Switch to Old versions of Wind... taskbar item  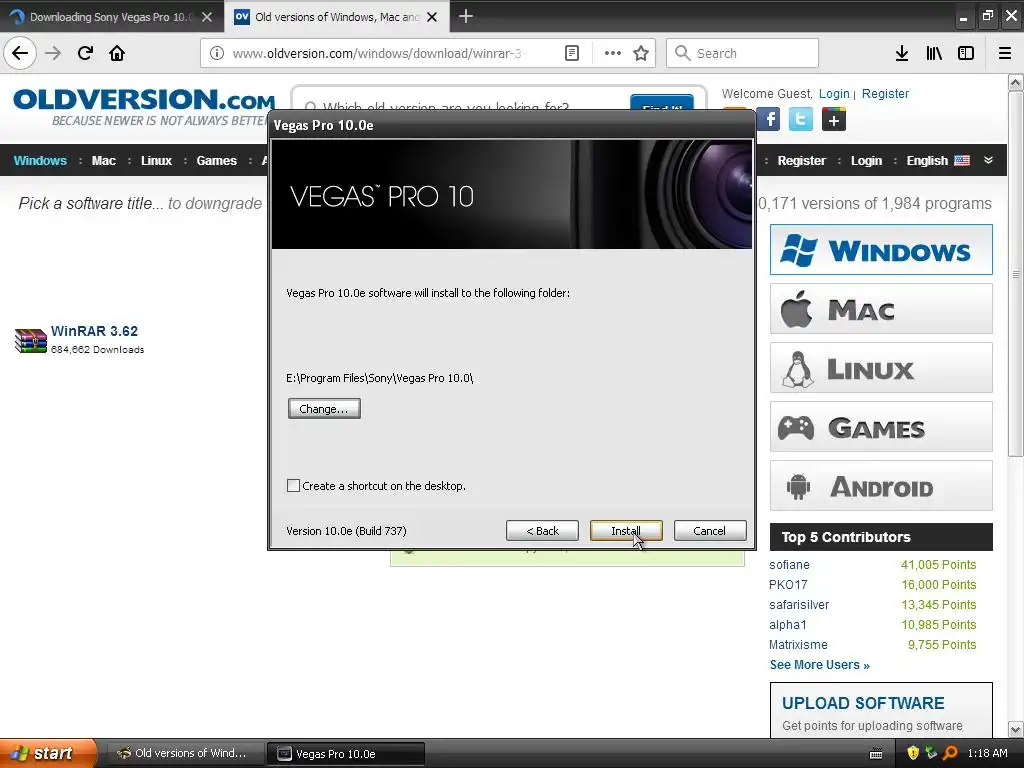coord(185,754)
